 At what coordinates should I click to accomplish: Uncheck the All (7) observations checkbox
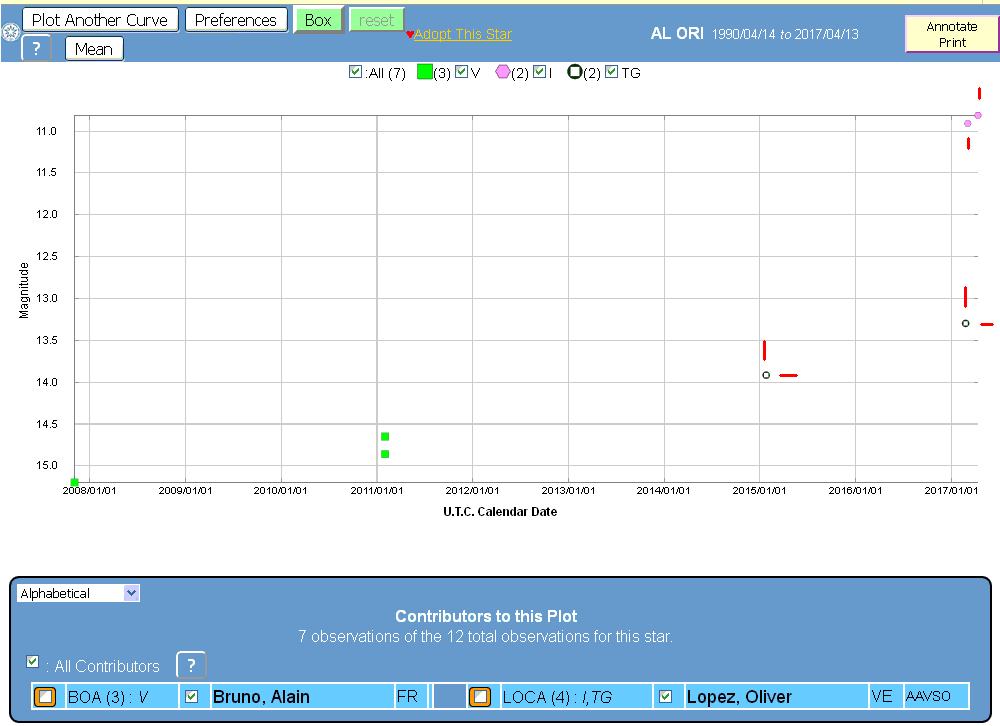[x=355, y=72]
